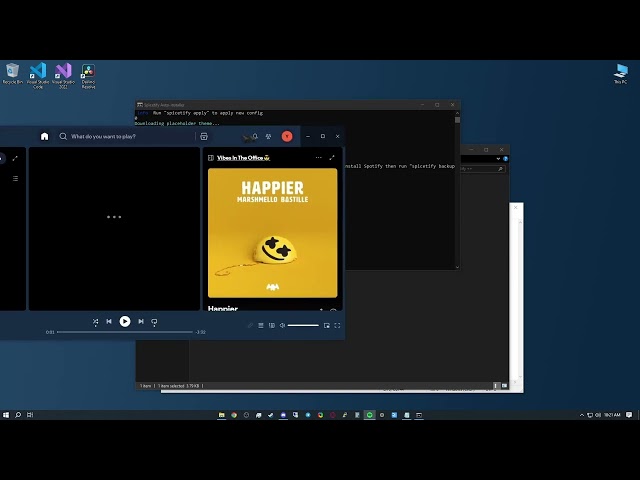Viewport: 640px width, 480px height.
Task: Switch File Explorer to large icons view
Action: click(x=504, y=385)
